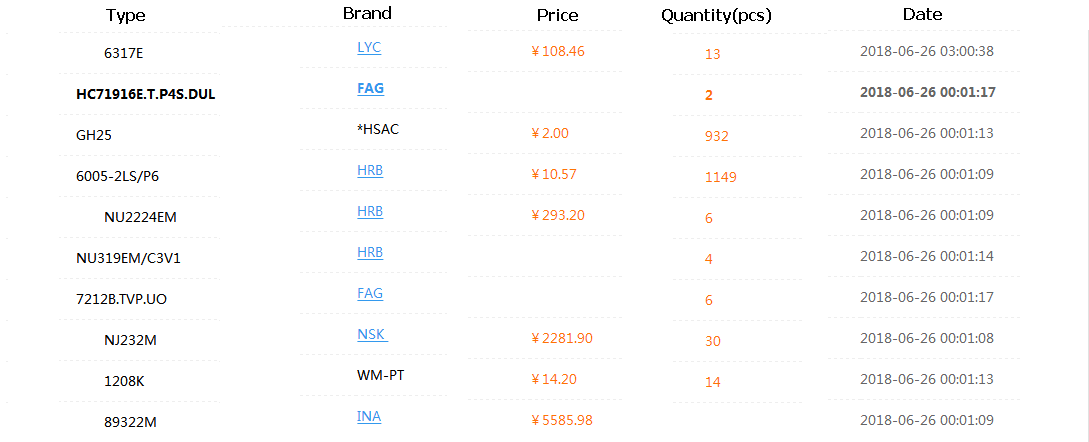Select the Date column header
1089x442 pixels.
922,14
